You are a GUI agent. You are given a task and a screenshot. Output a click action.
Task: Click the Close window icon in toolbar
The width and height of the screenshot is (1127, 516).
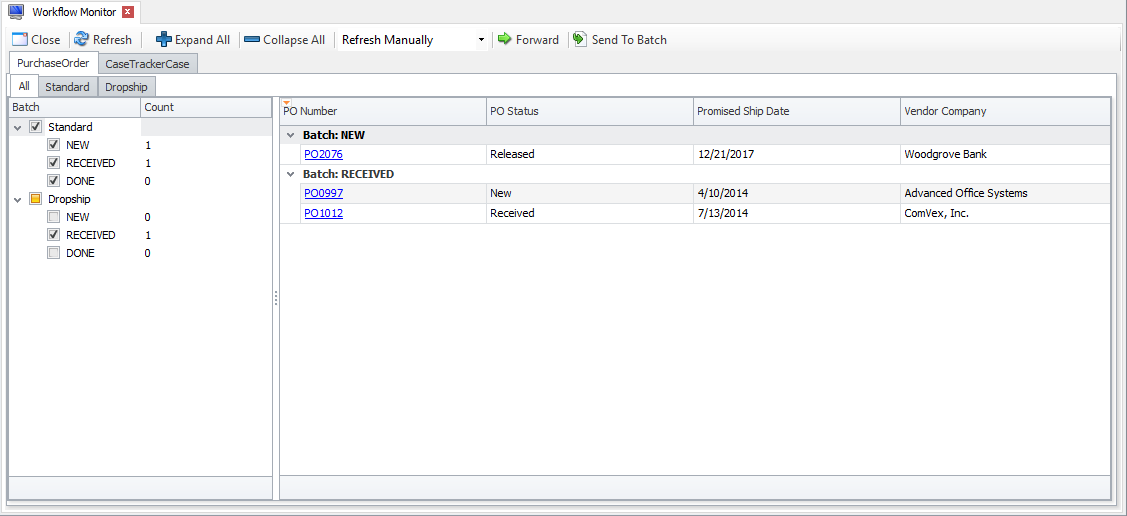pos(19,40)
